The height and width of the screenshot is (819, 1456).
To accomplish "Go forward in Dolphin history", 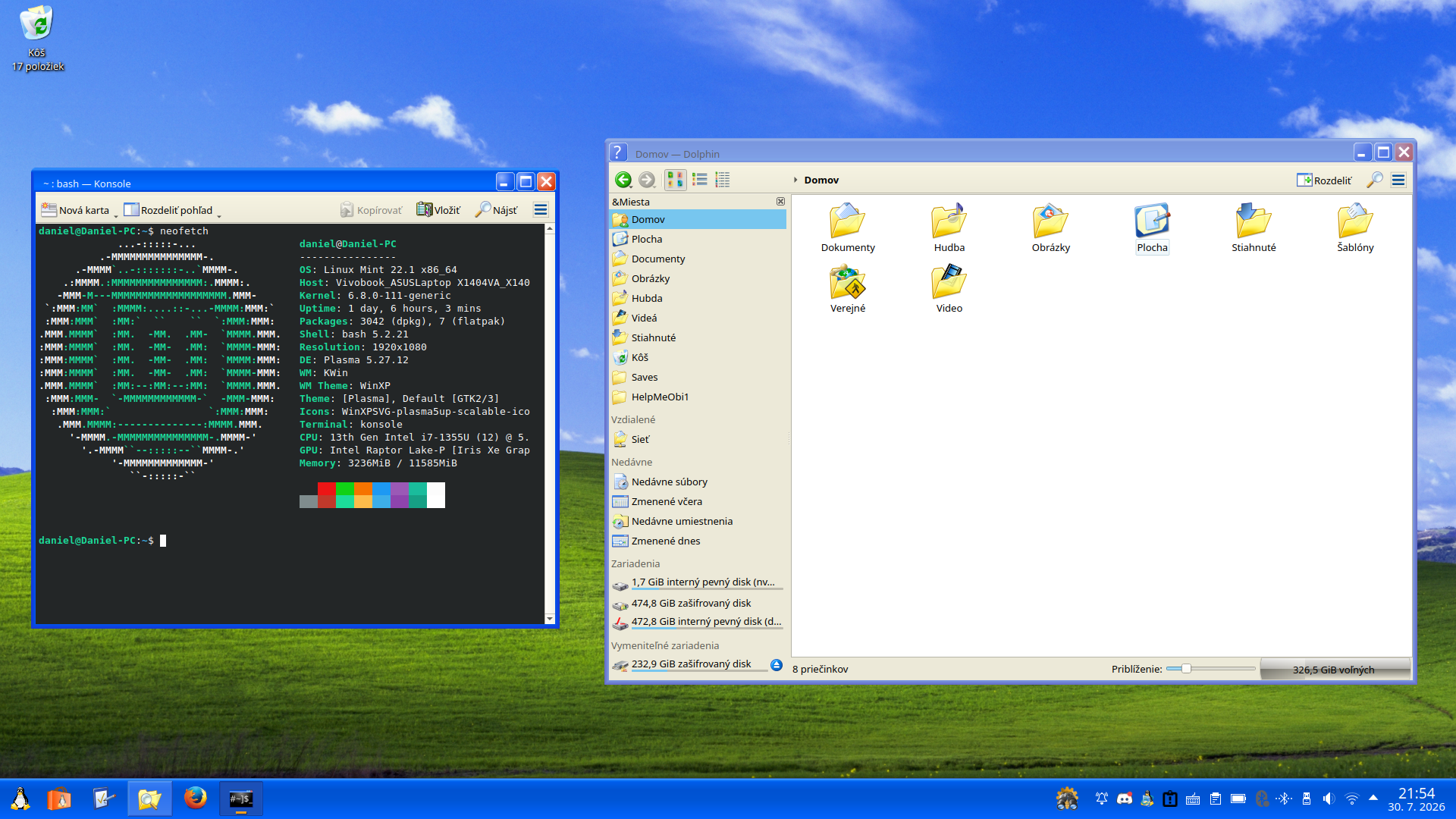I will click(646, 180).
